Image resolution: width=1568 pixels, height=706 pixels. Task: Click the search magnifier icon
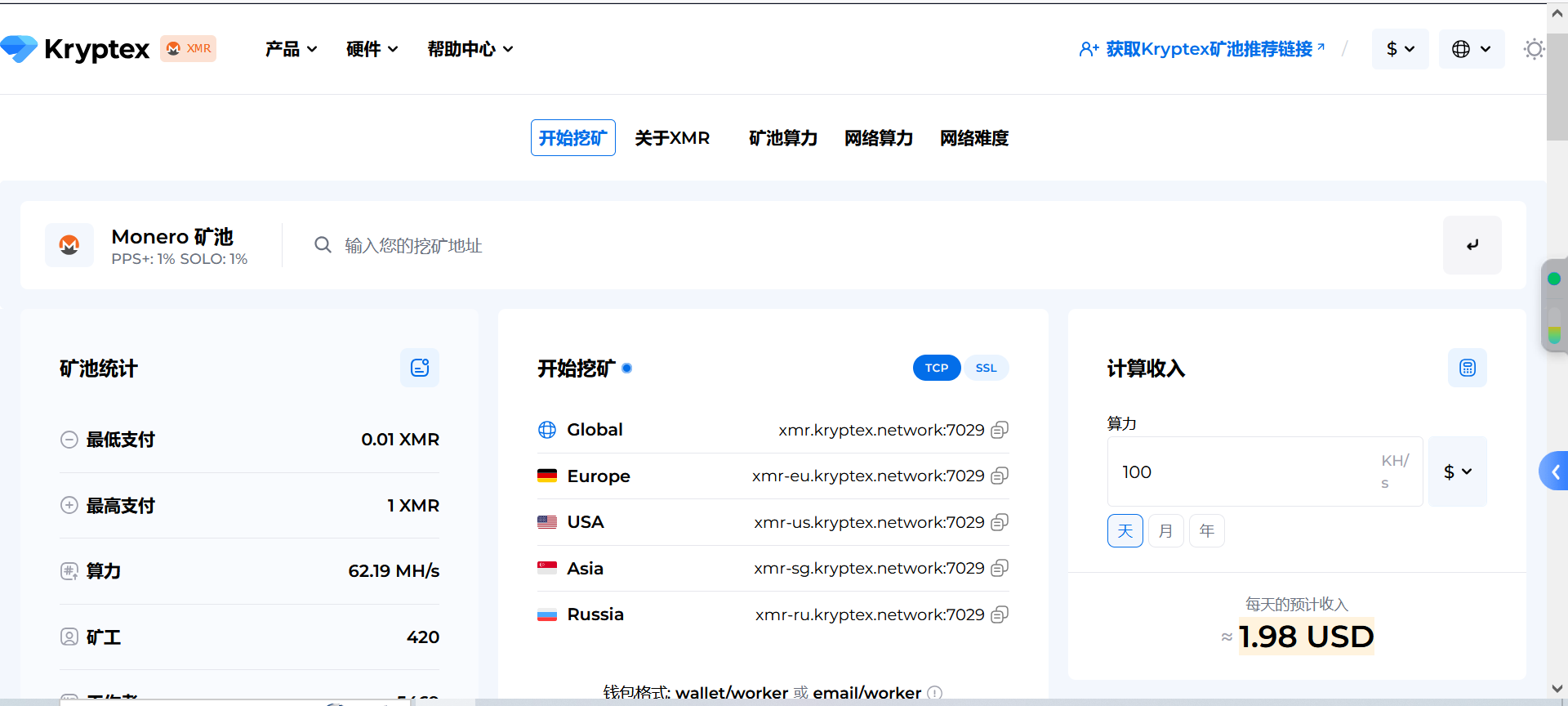point(323,245)
